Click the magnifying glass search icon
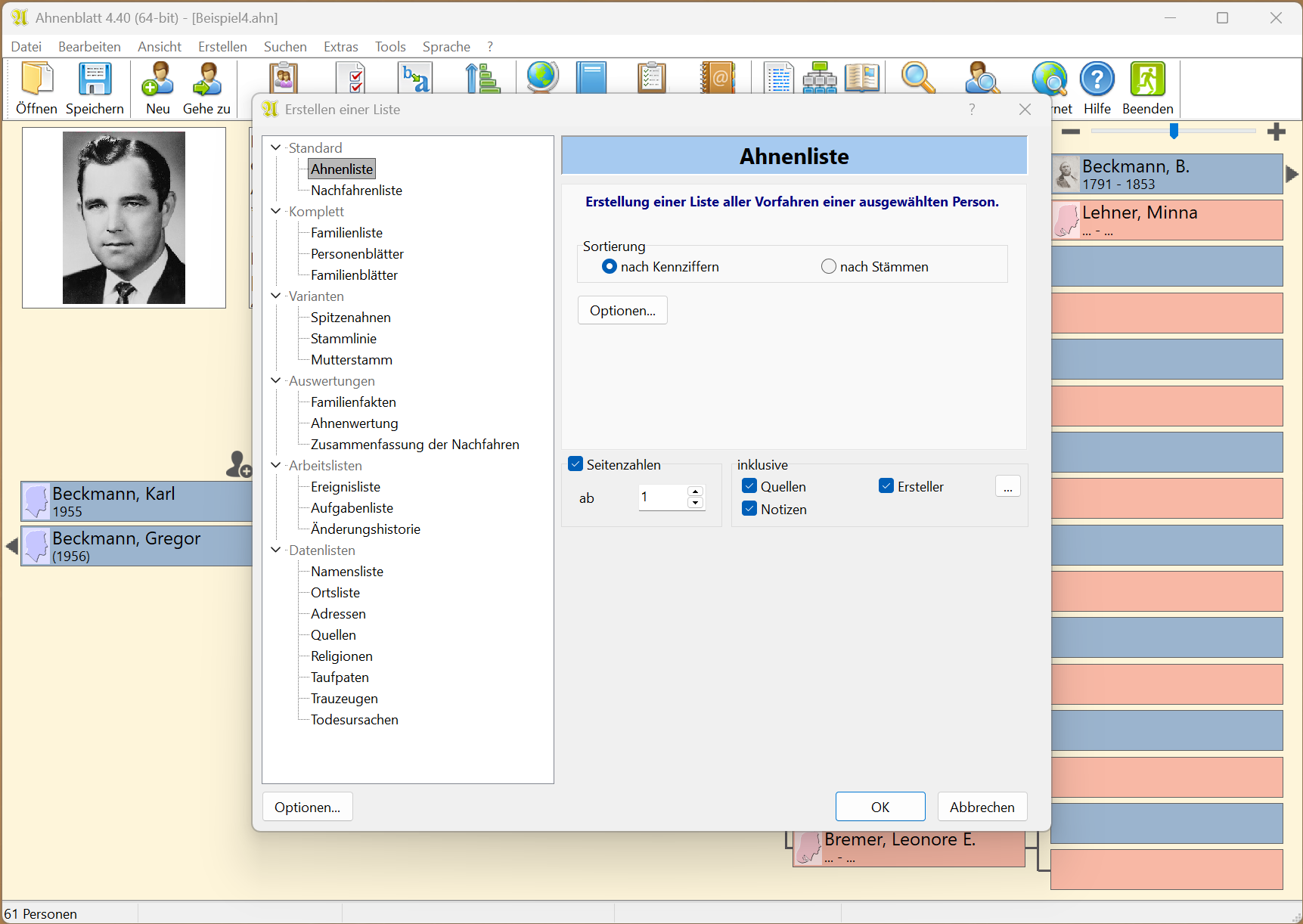Viewport: 1303px width, 924px height. [x=917, y=78]
